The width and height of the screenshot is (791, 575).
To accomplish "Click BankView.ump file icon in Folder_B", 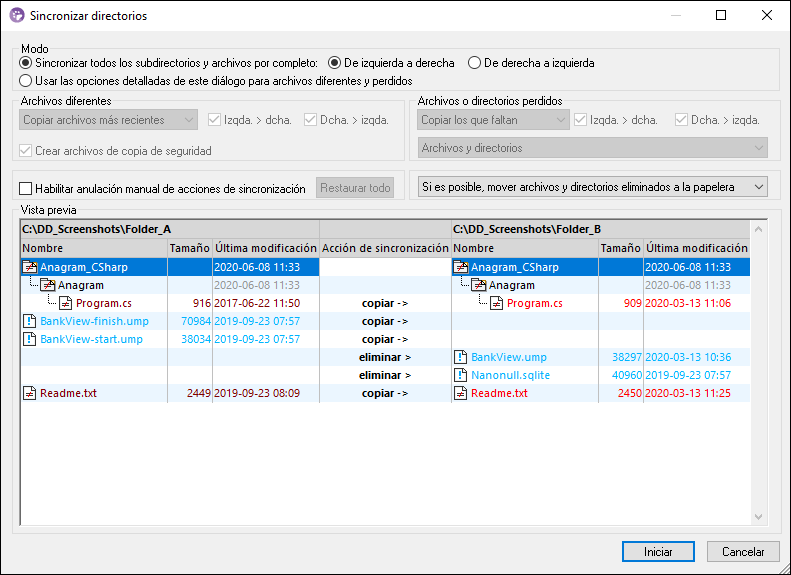I will (x=461, y=357).
